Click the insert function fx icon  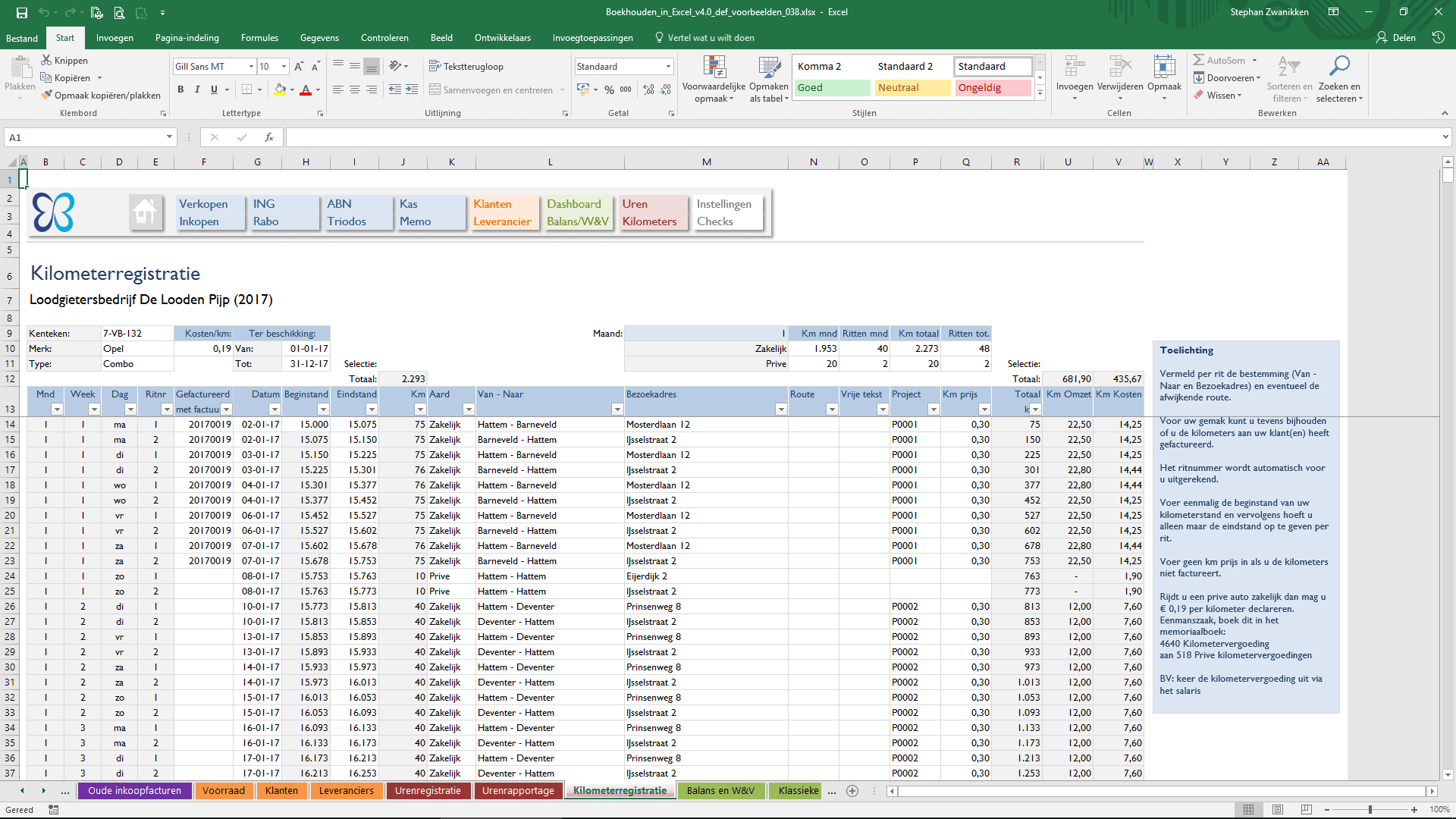pos(268,137)
